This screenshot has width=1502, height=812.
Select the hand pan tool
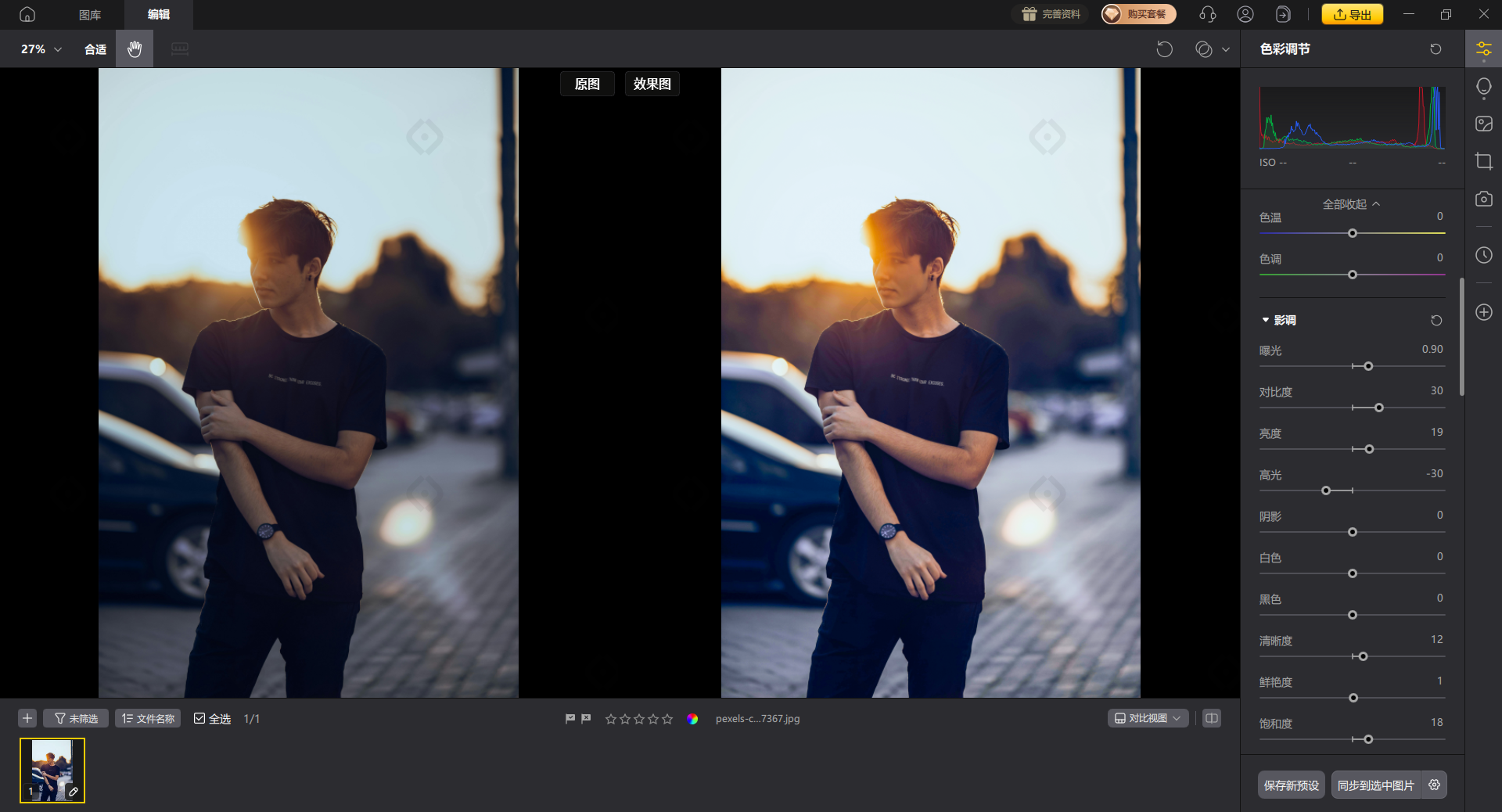[135, 49]
